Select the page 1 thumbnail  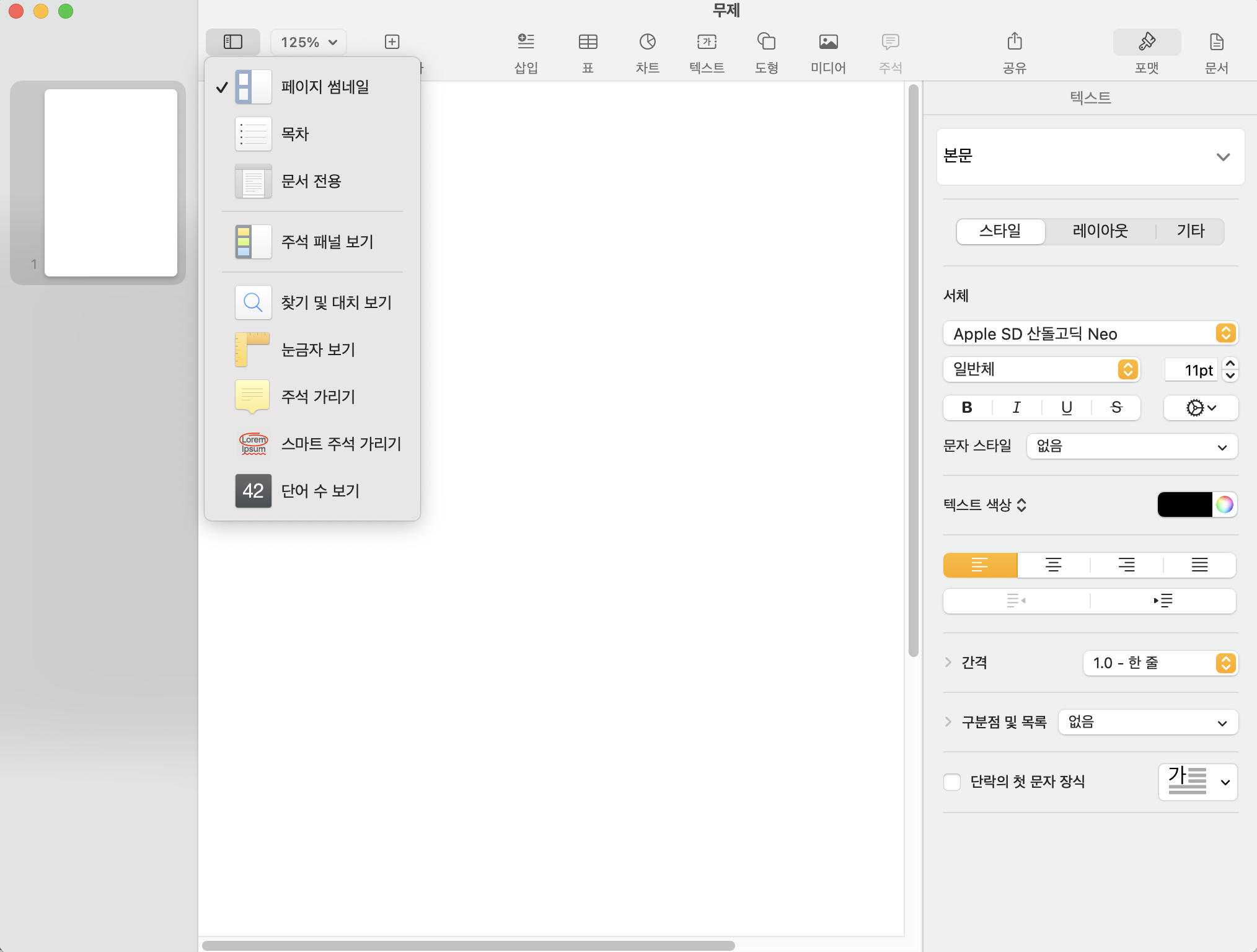pyautogui.click(x=111, y=183)
